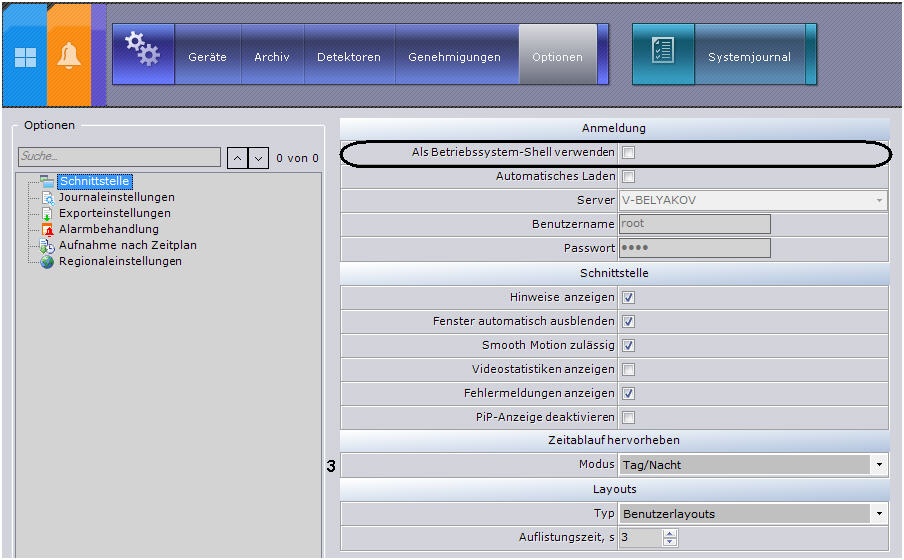Click the settings gears icon
The image size is (904, 560).
142,50
